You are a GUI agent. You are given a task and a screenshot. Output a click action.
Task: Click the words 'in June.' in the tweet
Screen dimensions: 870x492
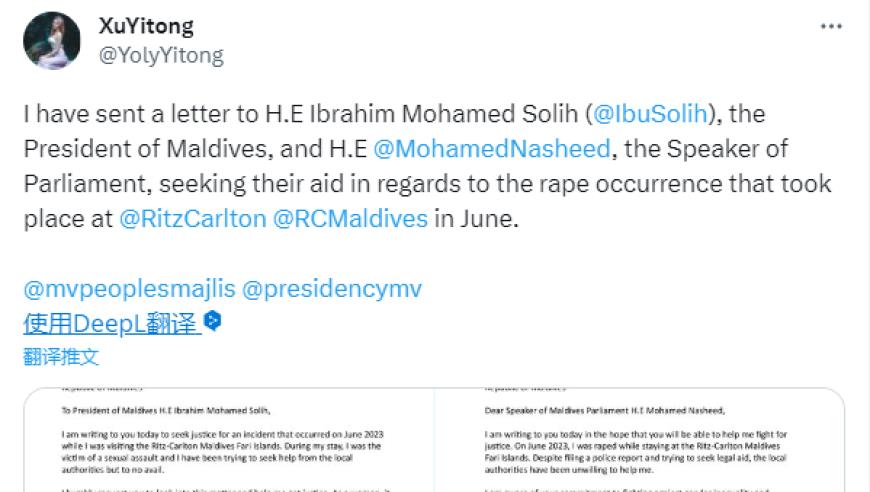point(477,219)
